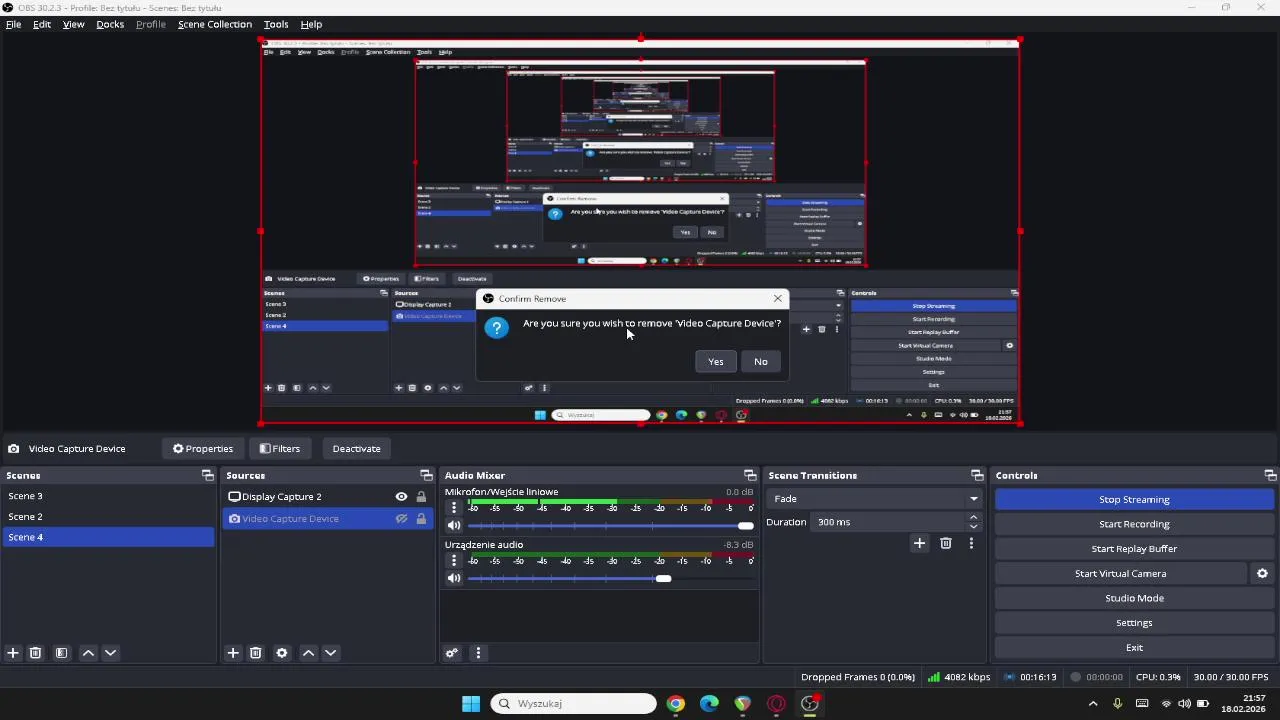Add a new scene with the plus icon

click(x=13, y=653)
